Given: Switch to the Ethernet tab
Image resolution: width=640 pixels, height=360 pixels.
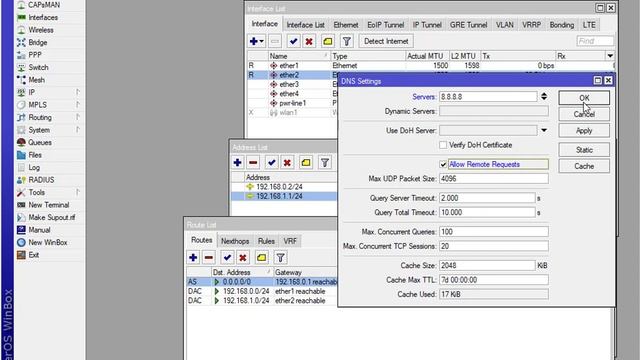Looking at the screenshot, I should click(x=346, y=25).
